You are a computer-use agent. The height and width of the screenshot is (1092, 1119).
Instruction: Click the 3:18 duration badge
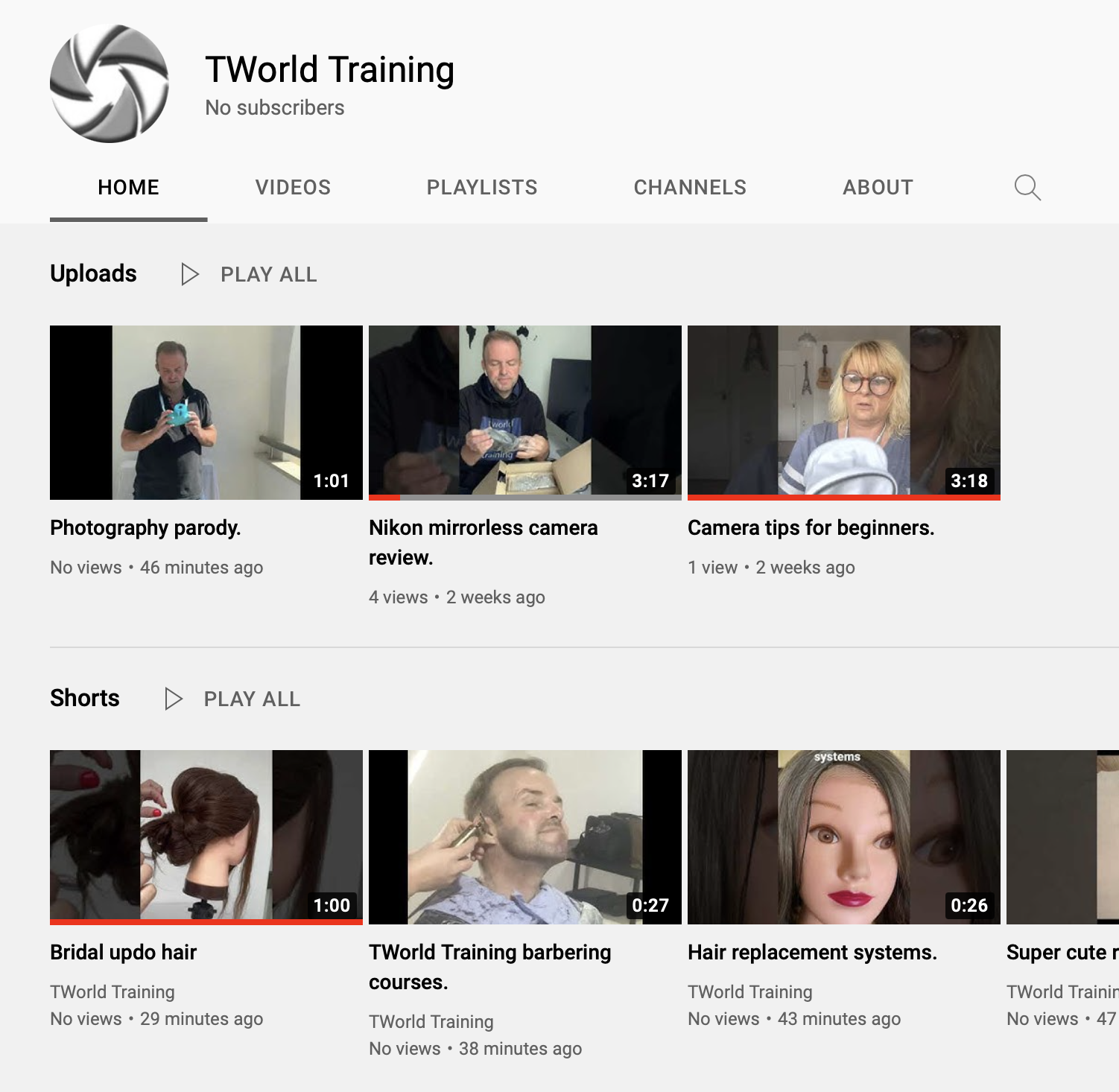coord(969,481)
